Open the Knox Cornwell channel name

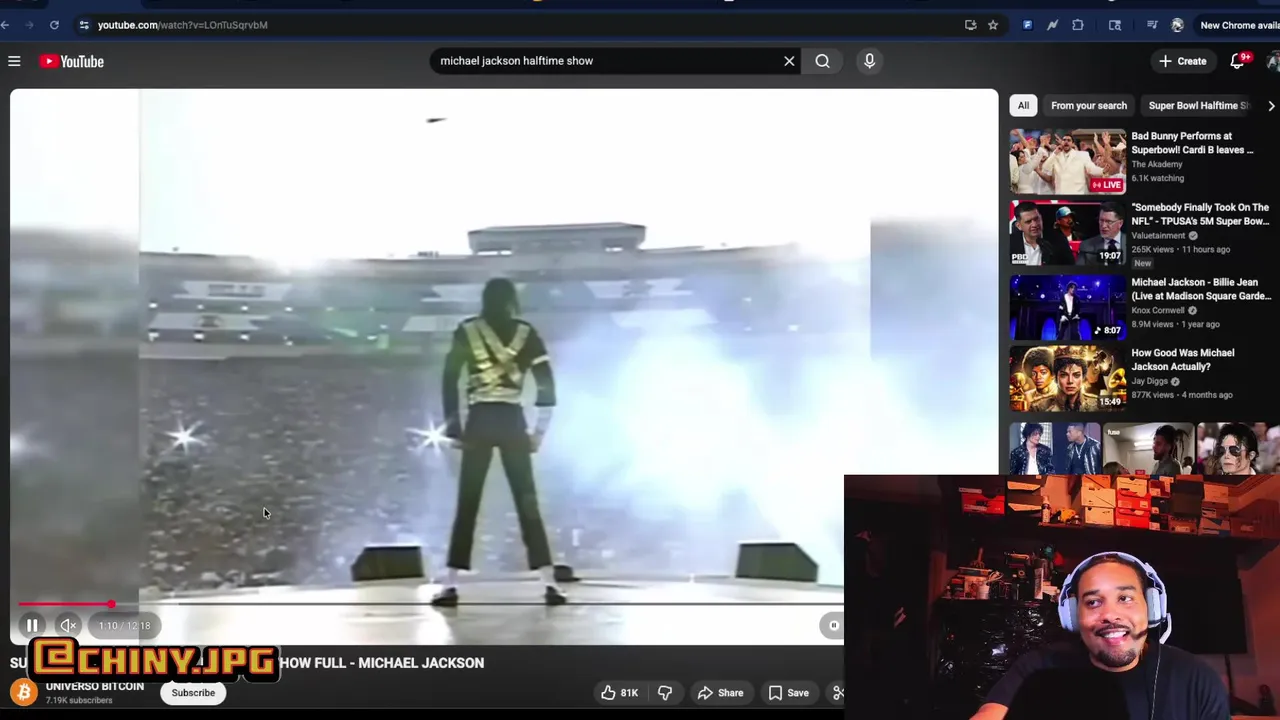[x=1158, y=311]
